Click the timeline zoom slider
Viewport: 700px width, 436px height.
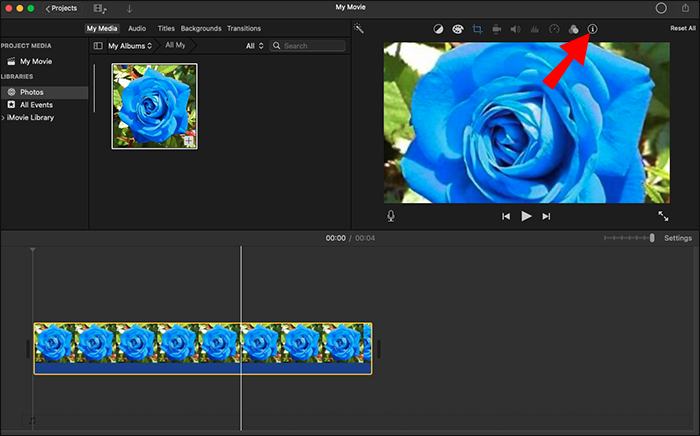tap(628, 238)
